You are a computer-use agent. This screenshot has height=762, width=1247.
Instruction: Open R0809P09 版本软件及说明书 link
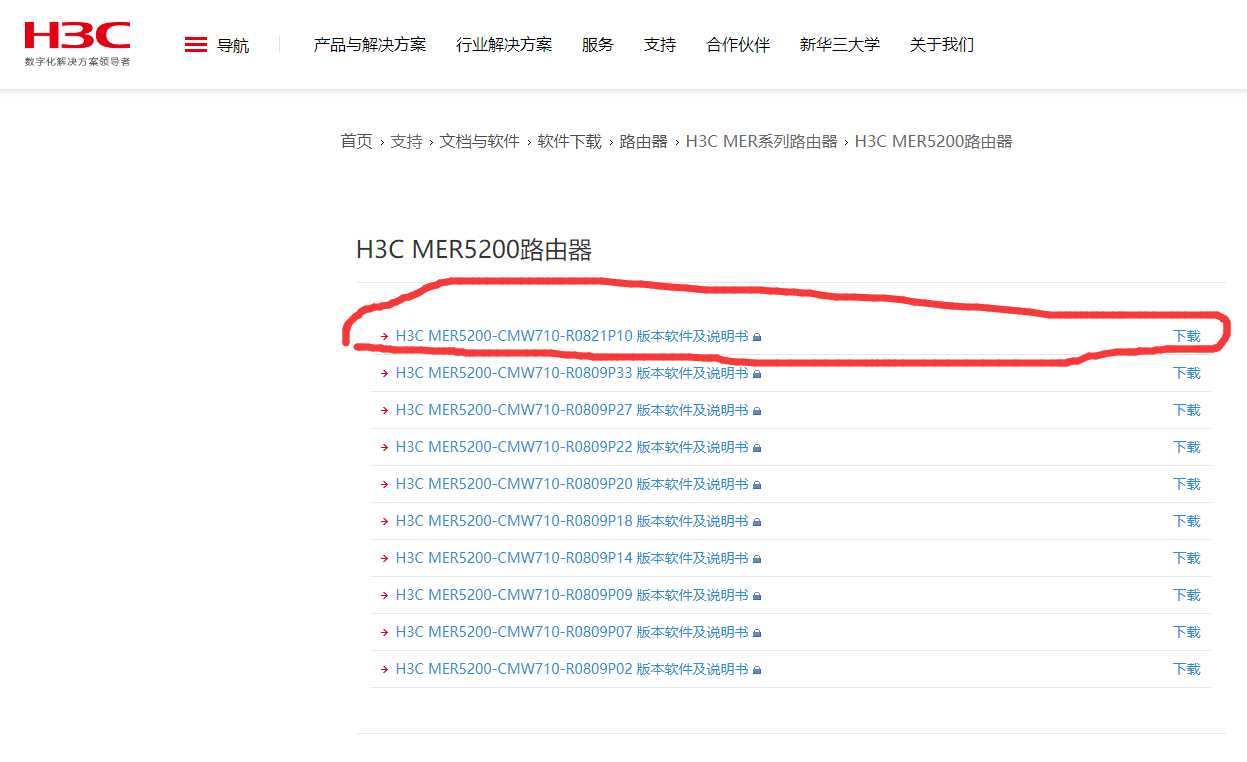(572, 595)
